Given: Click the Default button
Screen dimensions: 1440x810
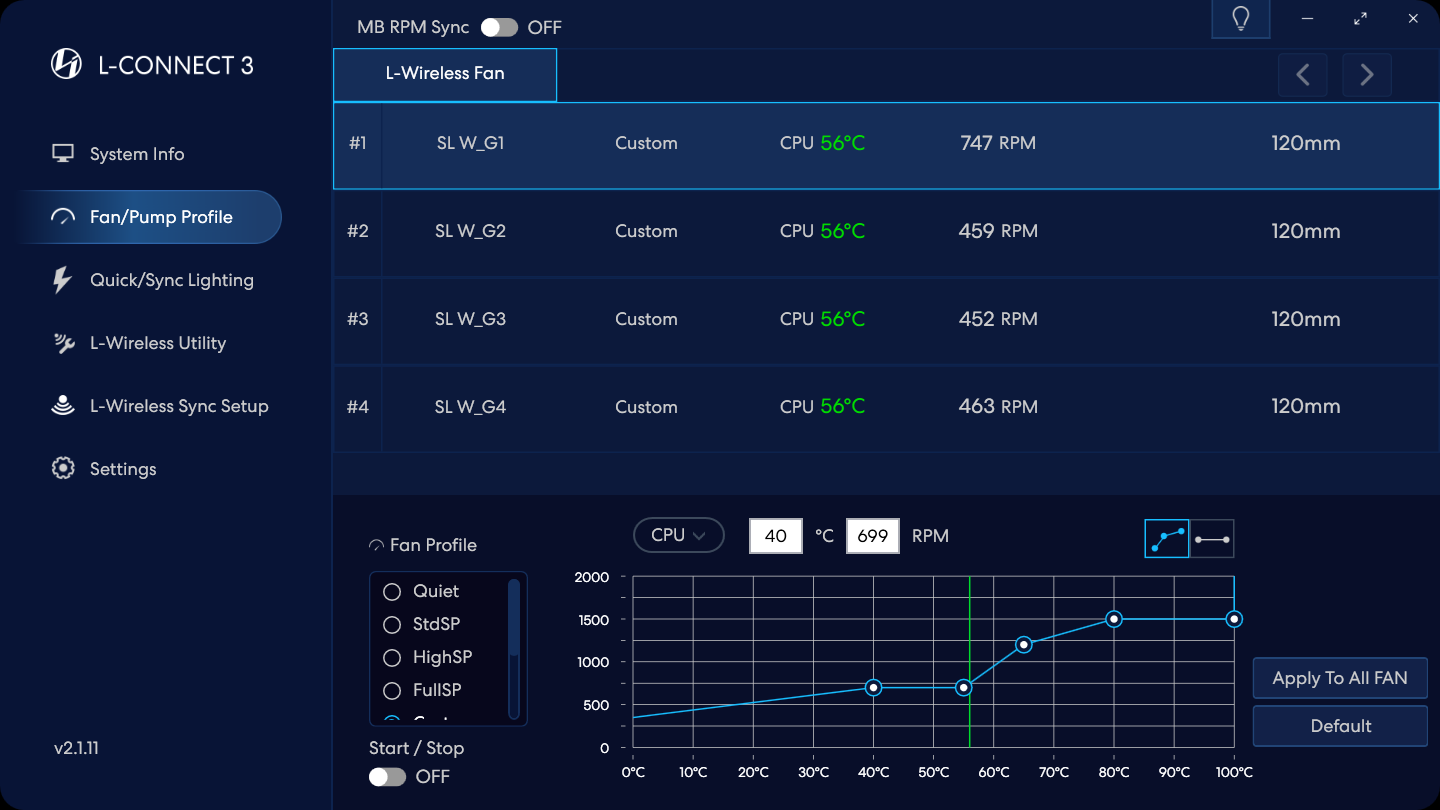Looking at the screenshot, I should pyautogui.click(x=1340, y=726).
